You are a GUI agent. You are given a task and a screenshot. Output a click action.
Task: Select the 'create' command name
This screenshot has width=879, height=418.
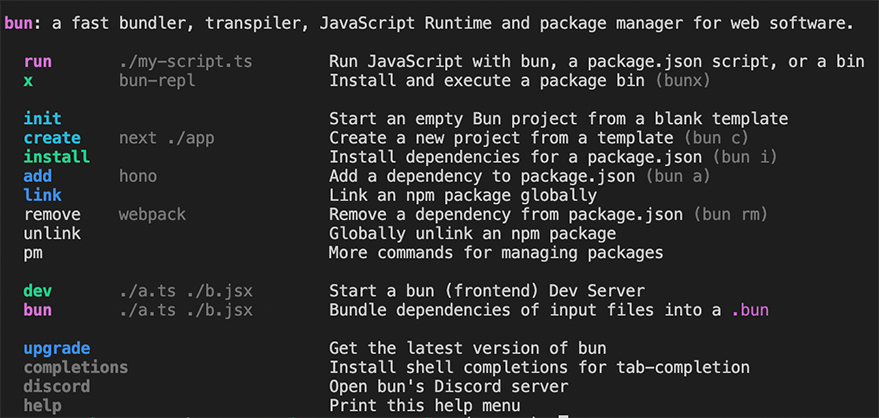[52, 138]
